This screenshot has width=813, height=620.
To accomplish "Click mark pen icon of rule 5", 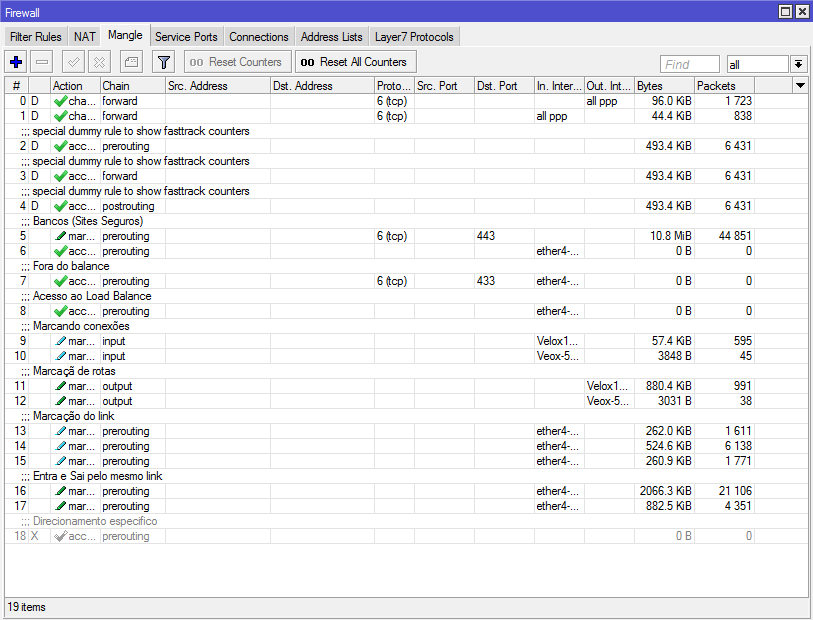I will 60,236.
